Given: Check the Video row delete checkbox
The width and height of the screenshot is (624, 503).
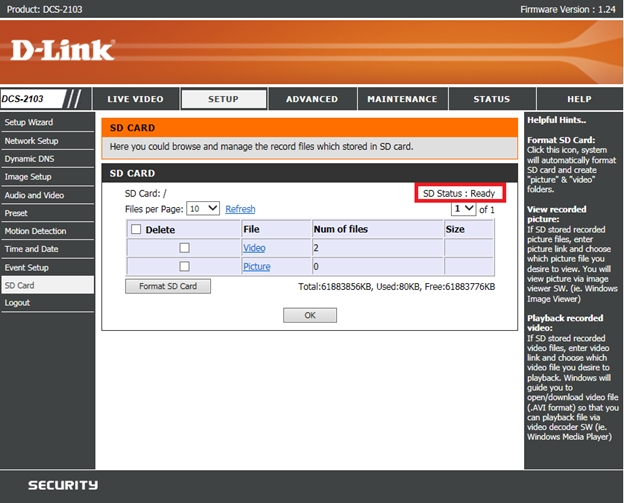Looking at the screenshot, I should (x=184, y=248).
